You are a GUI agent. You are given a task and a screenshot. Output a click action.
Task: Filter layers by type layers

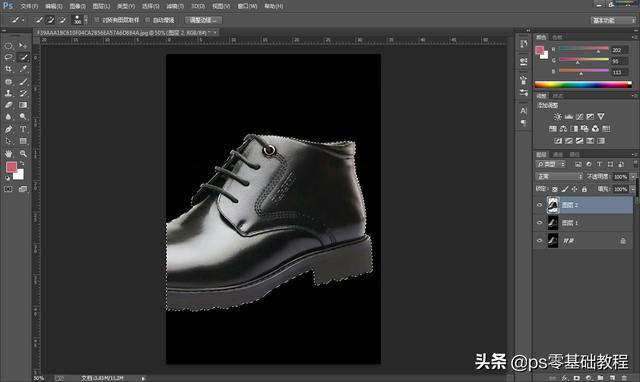(599, 164)
